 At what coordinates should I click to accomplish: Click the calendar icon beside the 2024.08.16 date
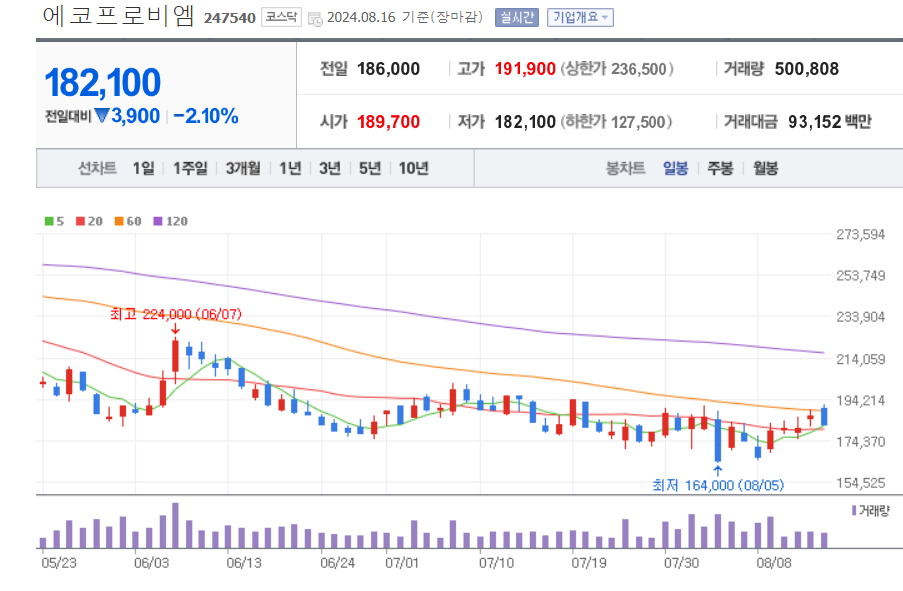[315, 16]
